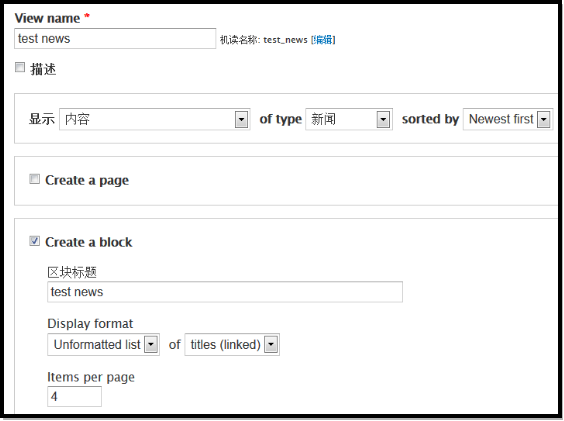This screenshot has width=564, height=421.
Task: Click the arrow on the 内容 dropdown
Action: pos(241,119)
